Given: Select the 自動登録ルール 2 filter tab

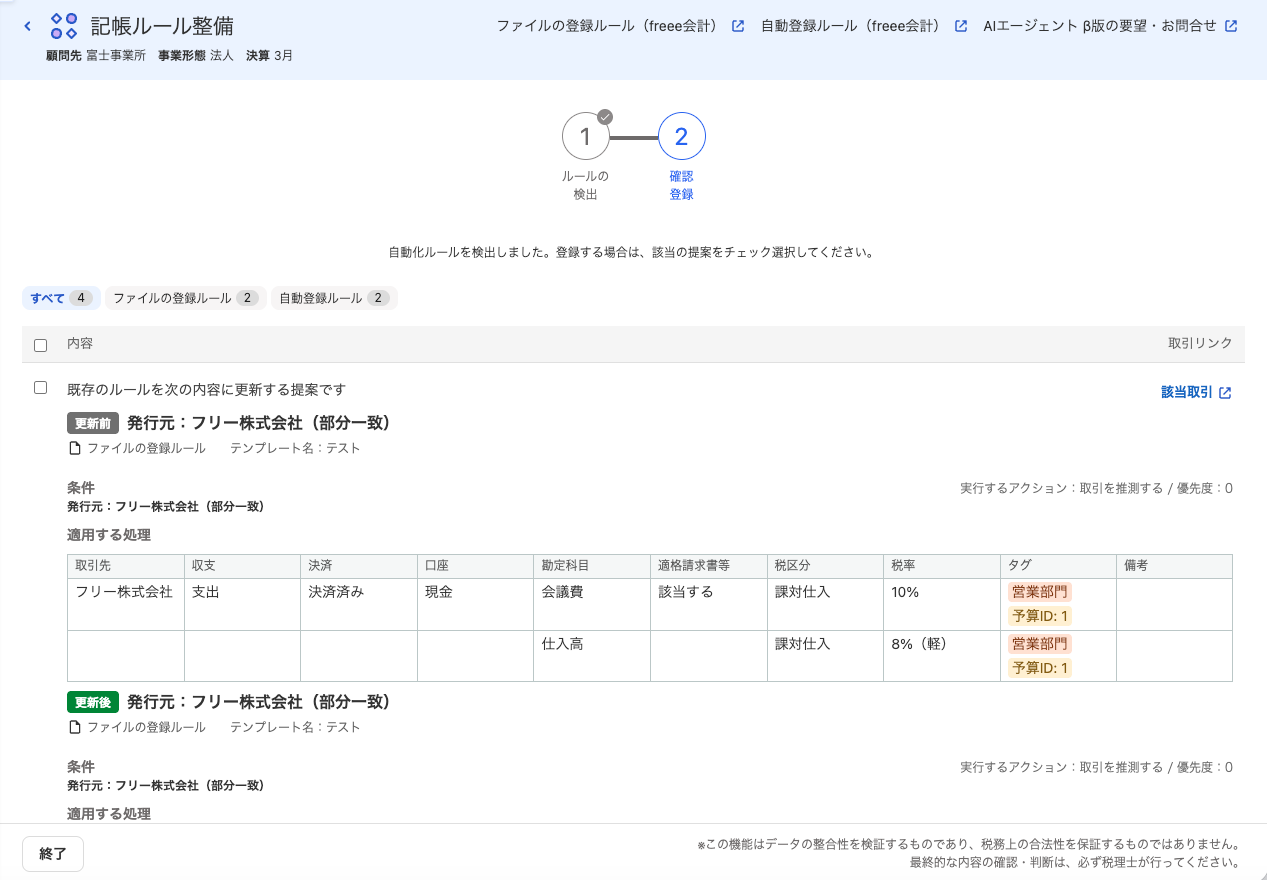Looking at the screenshot, I should (x=334, y=298).
